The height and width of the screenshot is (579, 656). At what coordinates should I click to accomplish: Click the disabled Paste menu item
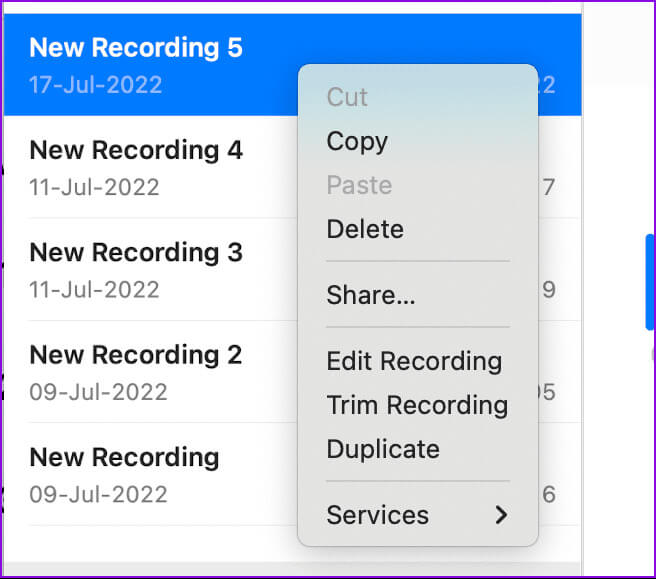[359, 185]
